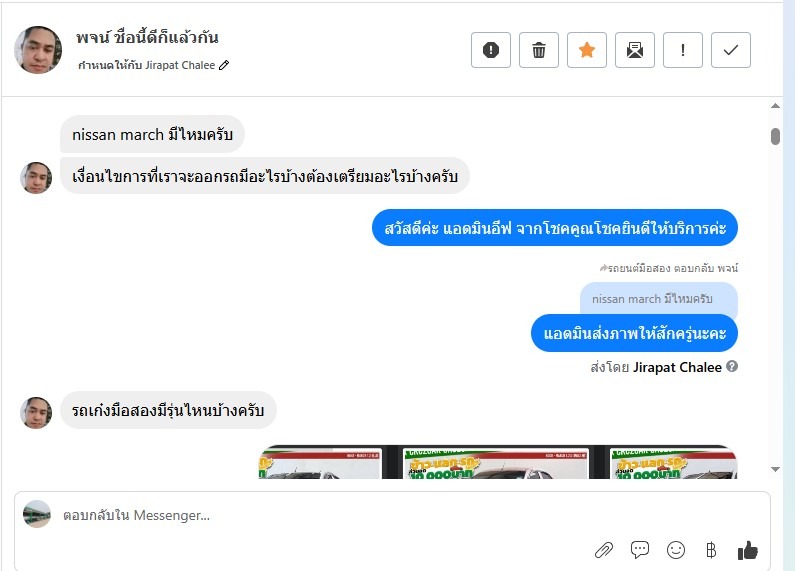Mark conversation unread with envelope icon
This screenshot has width=795, height=571.
click(635, 50)
